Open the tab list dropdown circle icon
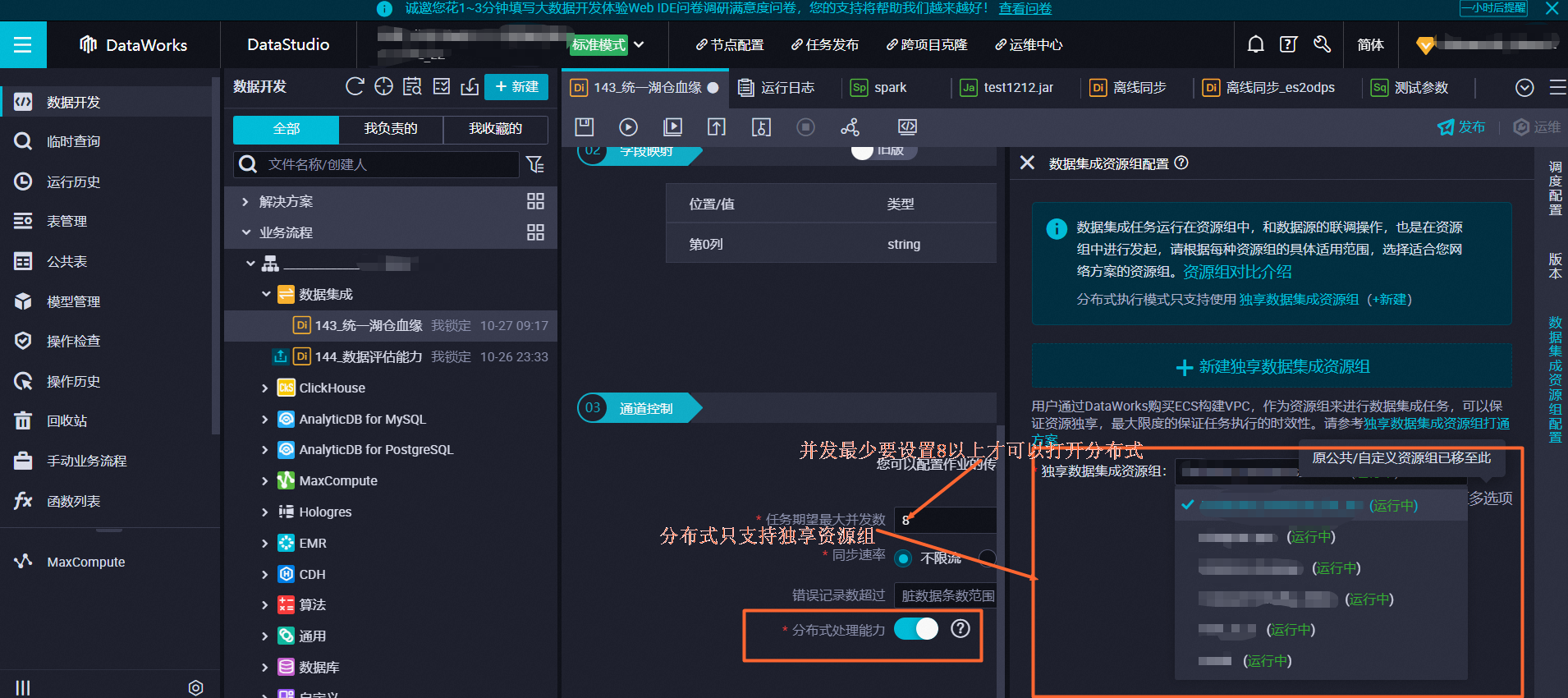1568x698 pixels. coord(1524,87)
